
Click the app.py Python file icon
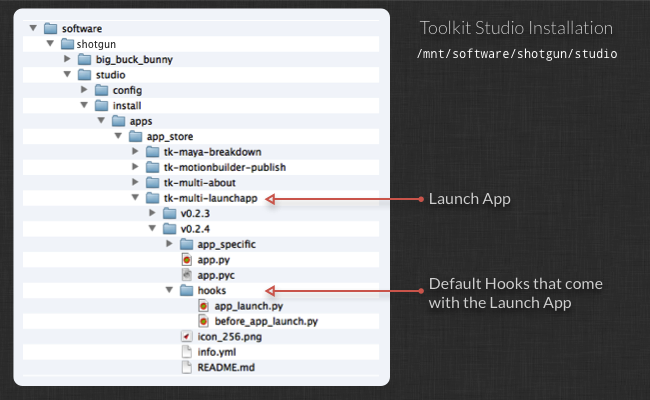coord(187,259)
